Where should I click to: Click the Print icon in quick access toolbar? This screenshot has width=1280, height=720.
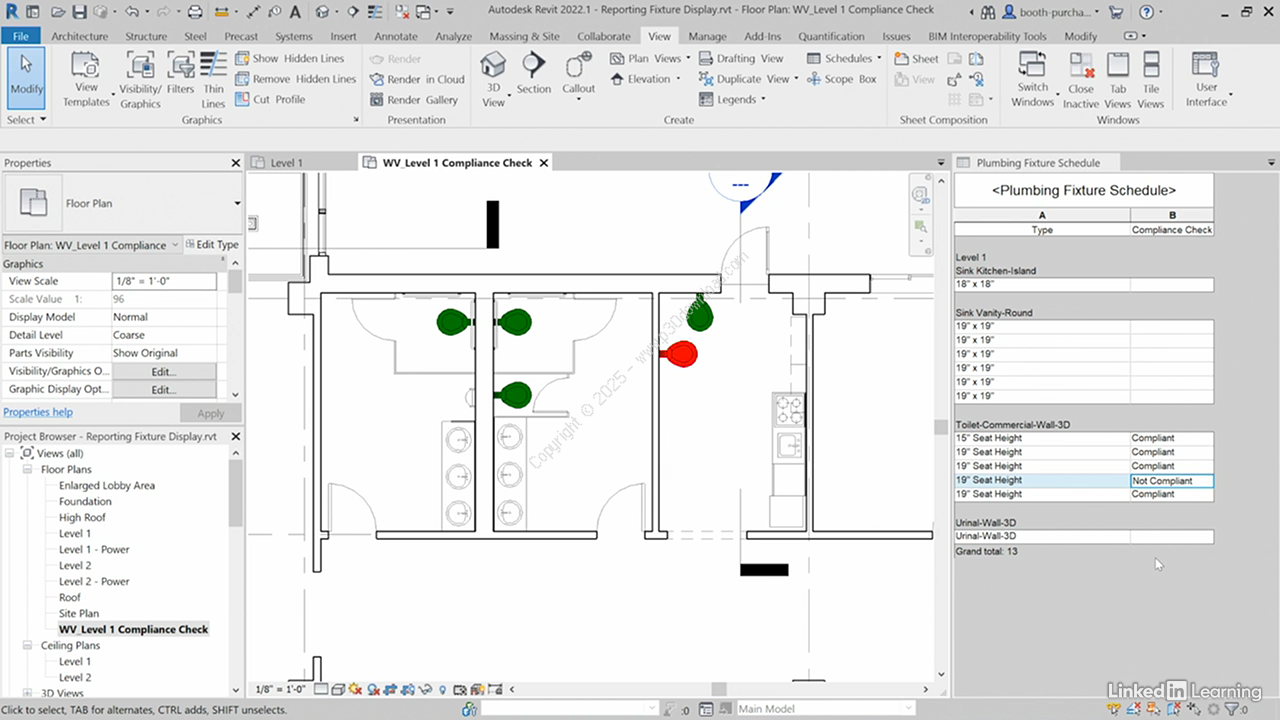click(x=196, y=12)
